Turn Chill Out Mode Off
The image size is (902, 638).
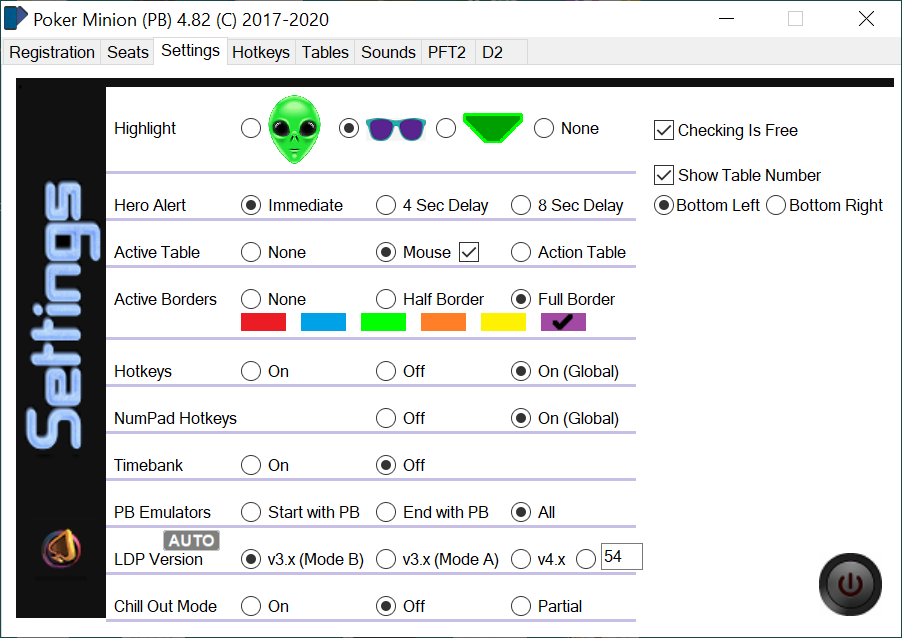point(385,606)
